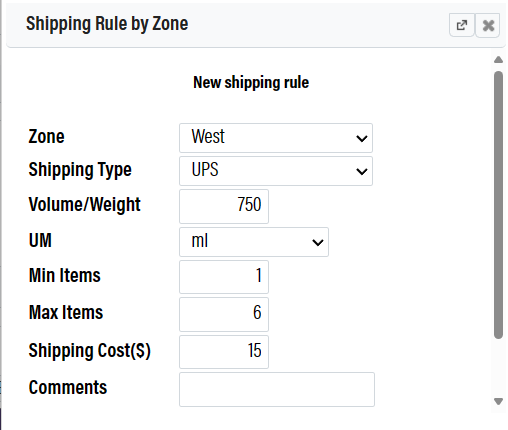Click the Shipping Rule by Zone title

(107, 24)
